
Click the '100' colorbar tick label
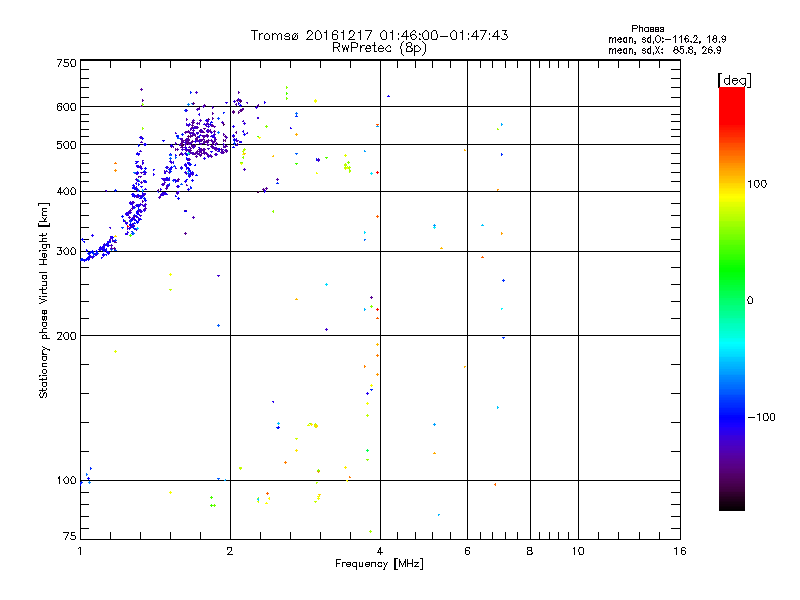757,184
